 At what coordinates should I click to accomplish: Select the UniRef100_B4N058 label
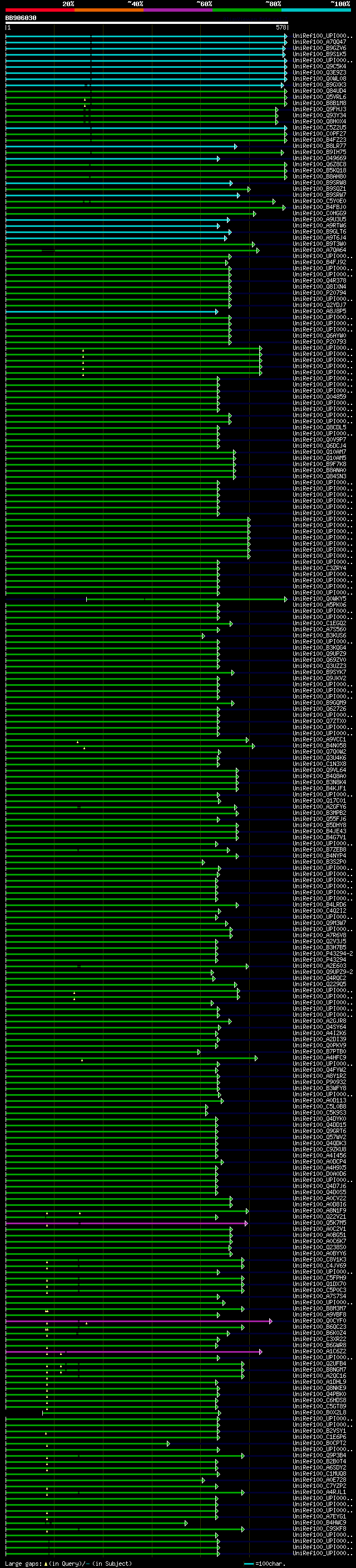[x=319, y=746]
